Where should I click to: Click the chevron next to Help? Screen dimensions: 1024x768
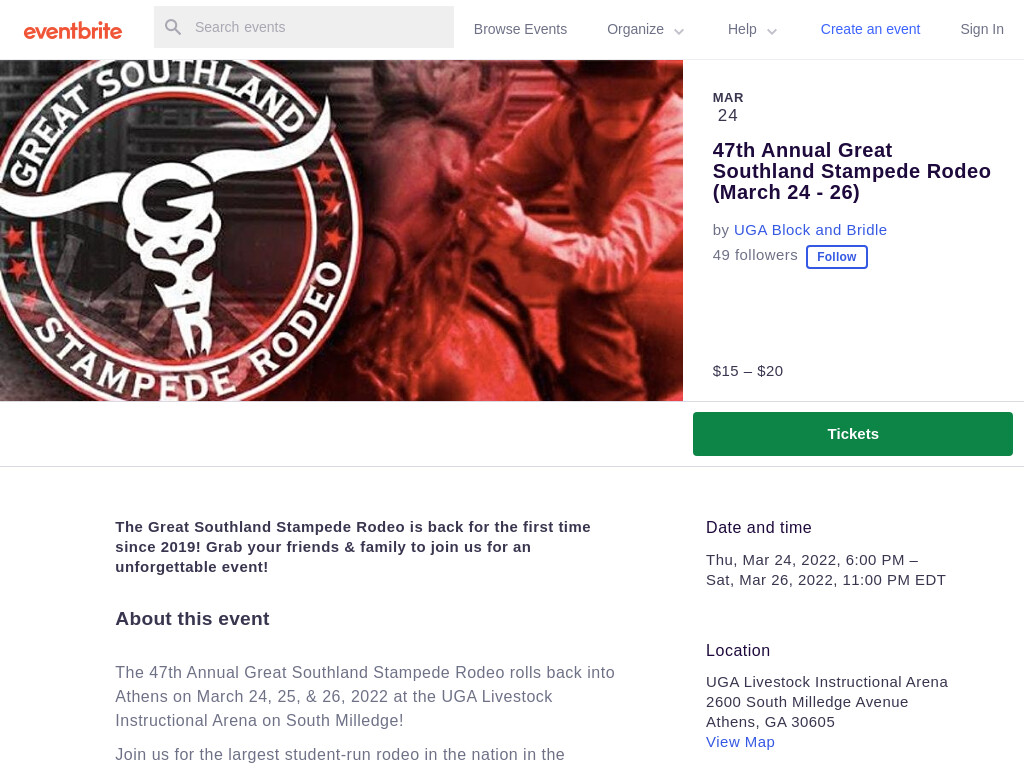pyautogui.click(x=772, y=31)
